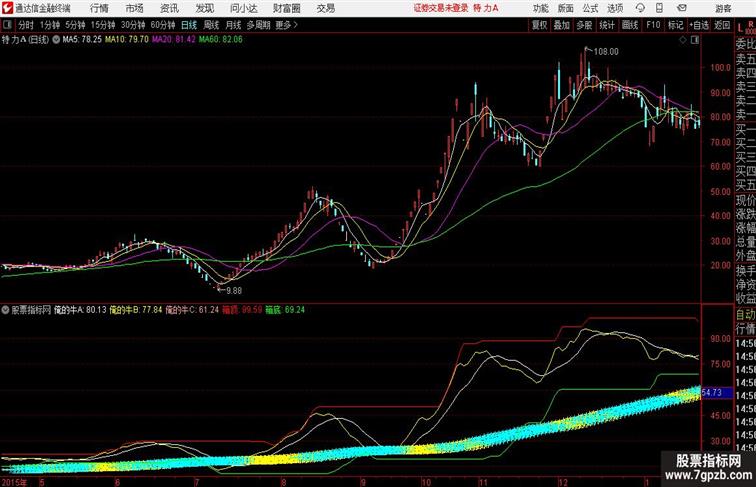This screenshot has width=756, height=487.
Task: Click the 特力A (日线) stock title
Action: coord(26,40)
